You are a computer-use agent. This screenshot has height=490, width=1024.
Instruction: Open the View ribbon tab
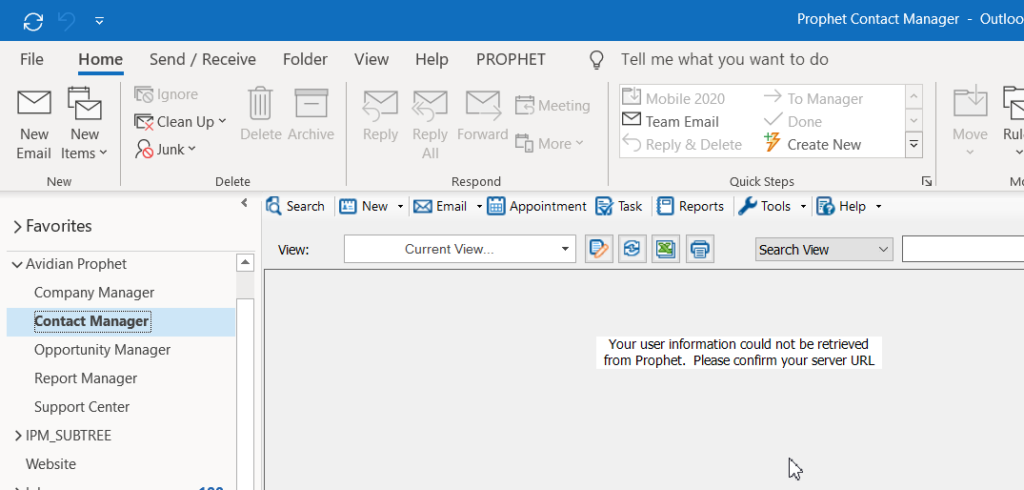[372, 59]
